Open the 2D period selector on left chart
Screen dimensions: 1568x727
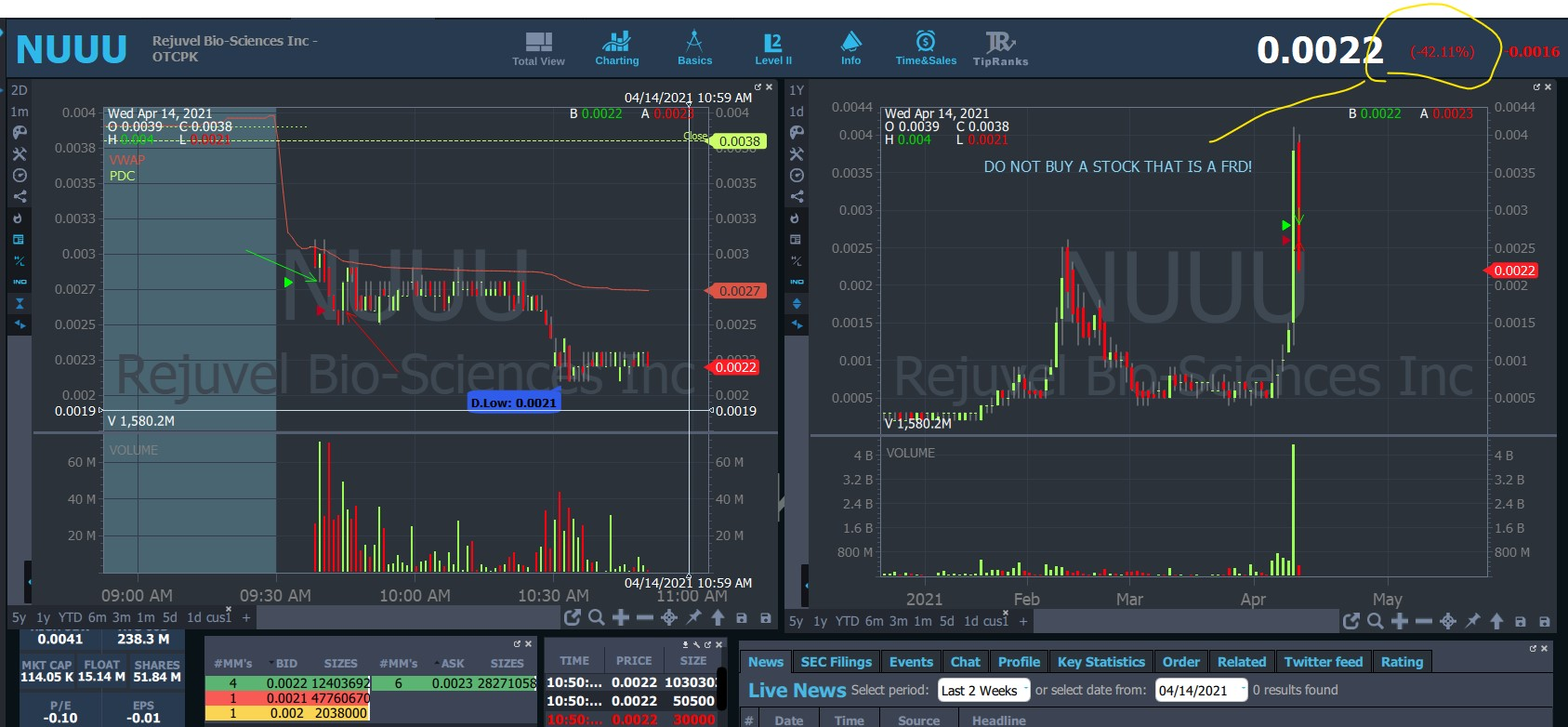pyautogui.click(x=20, y=90)
